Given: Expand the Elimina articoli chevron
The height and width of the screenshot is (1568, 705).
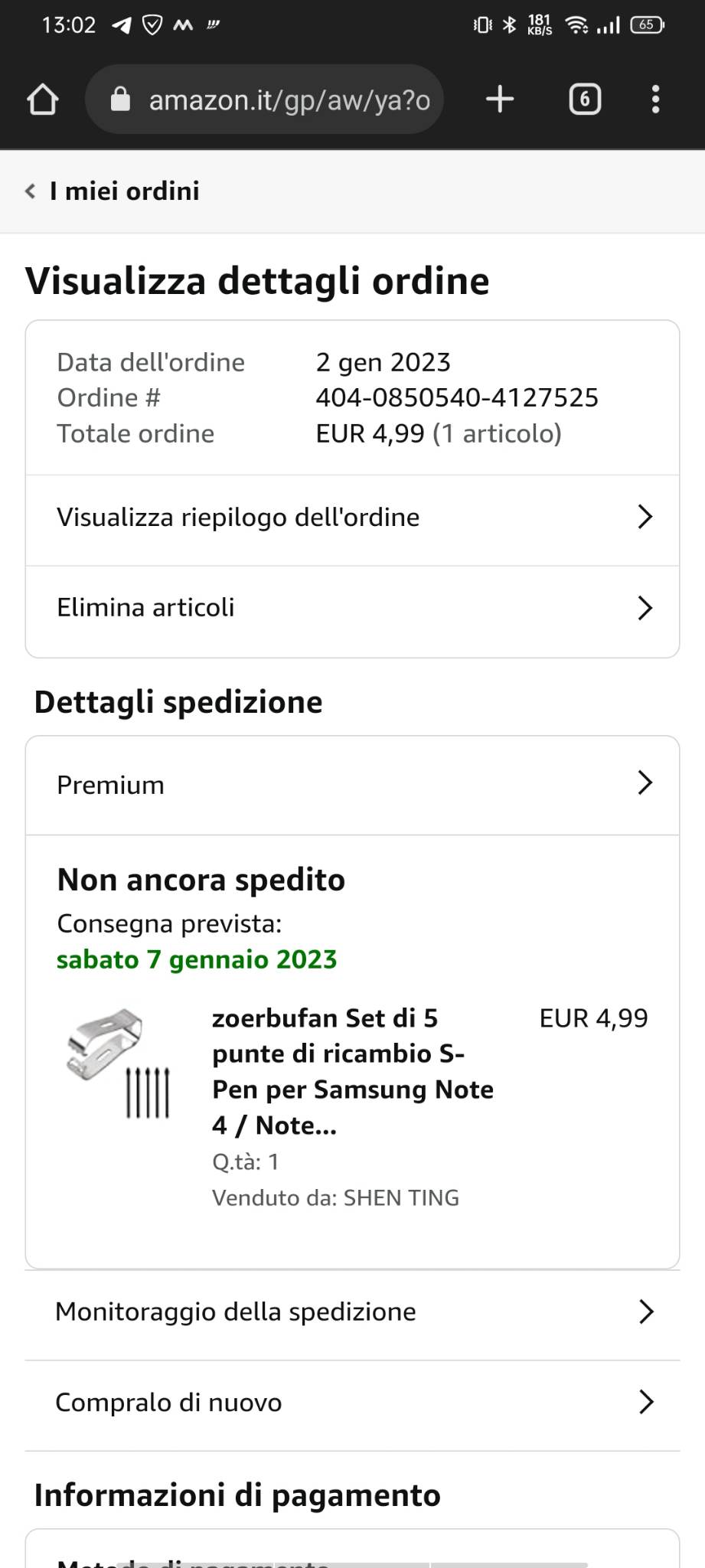Looking at the screenshot, I should (x=645, y=608).
